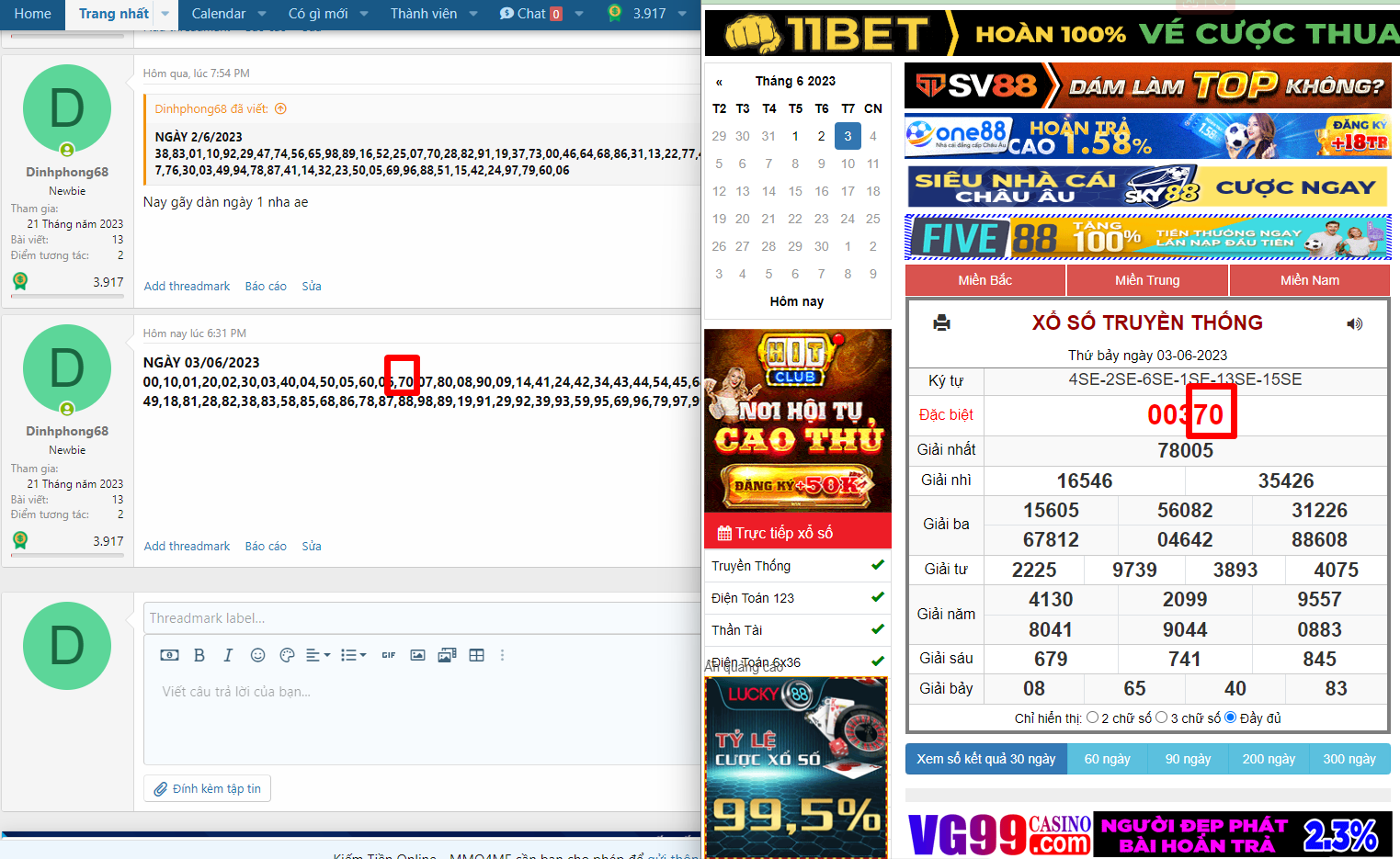Go to previous month in calendar widget
Viewport: 1400px width, 859px height.
(719, 82)
